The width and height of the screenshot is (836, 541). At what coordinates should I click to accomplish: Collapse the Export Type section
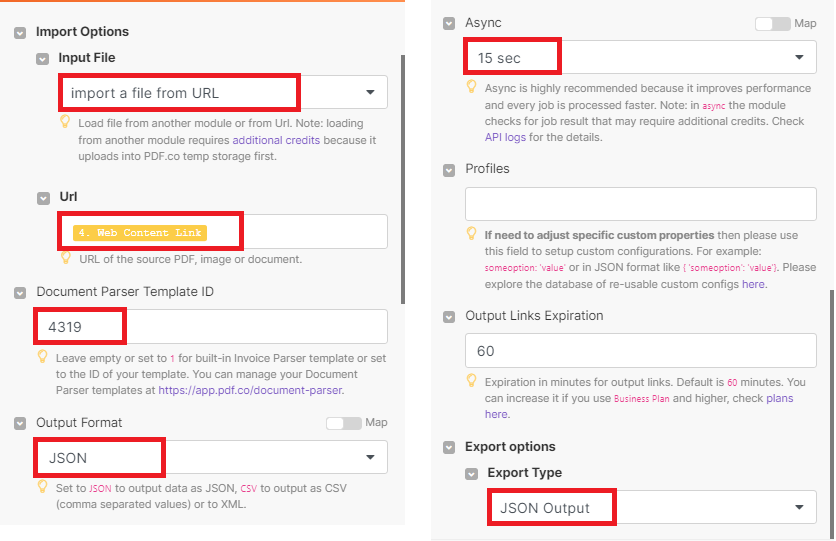click(x=471, y=474)
